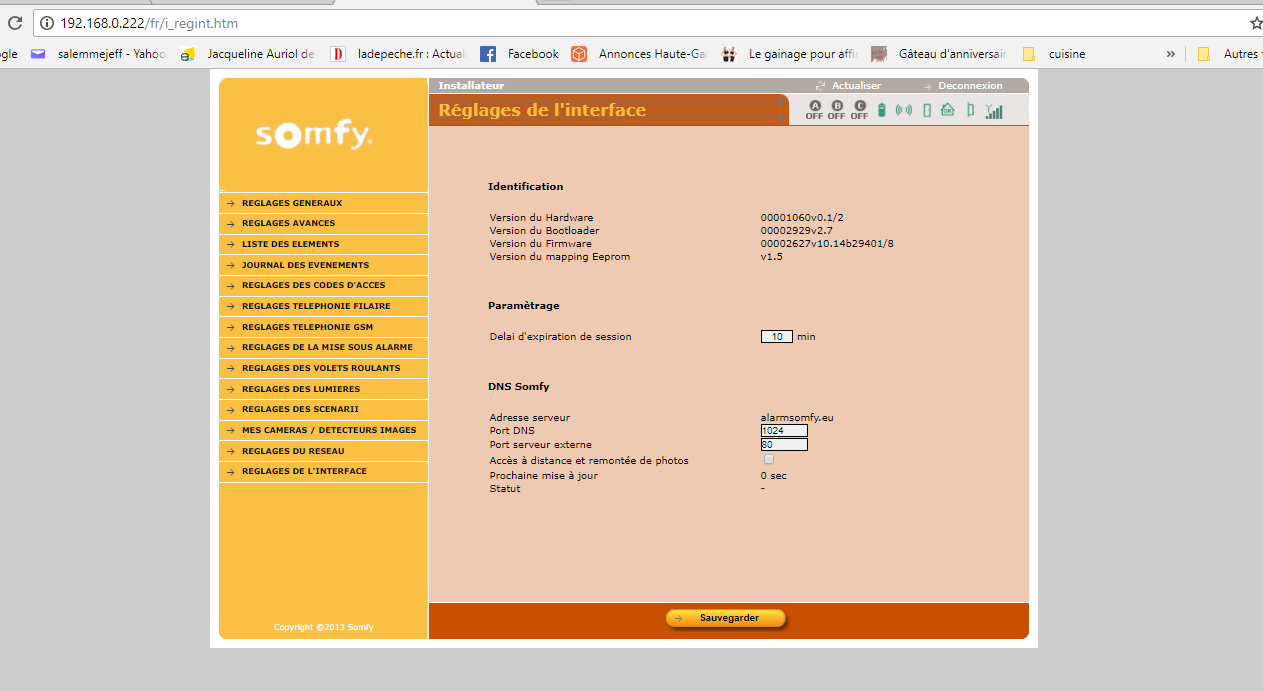
Task: Open REGLAGES DES LUMIERES menu
Action: (323, 389)
